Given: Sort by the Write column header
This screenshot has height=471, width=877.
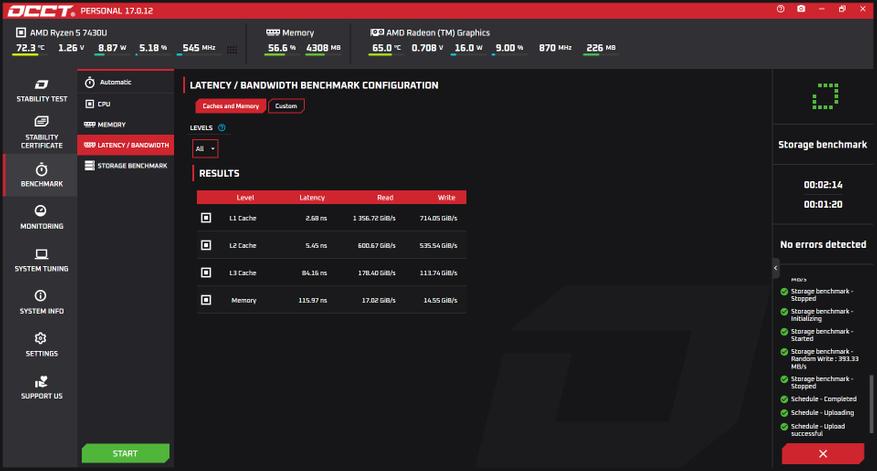Looking at the screenshot, I should [446, 197].
